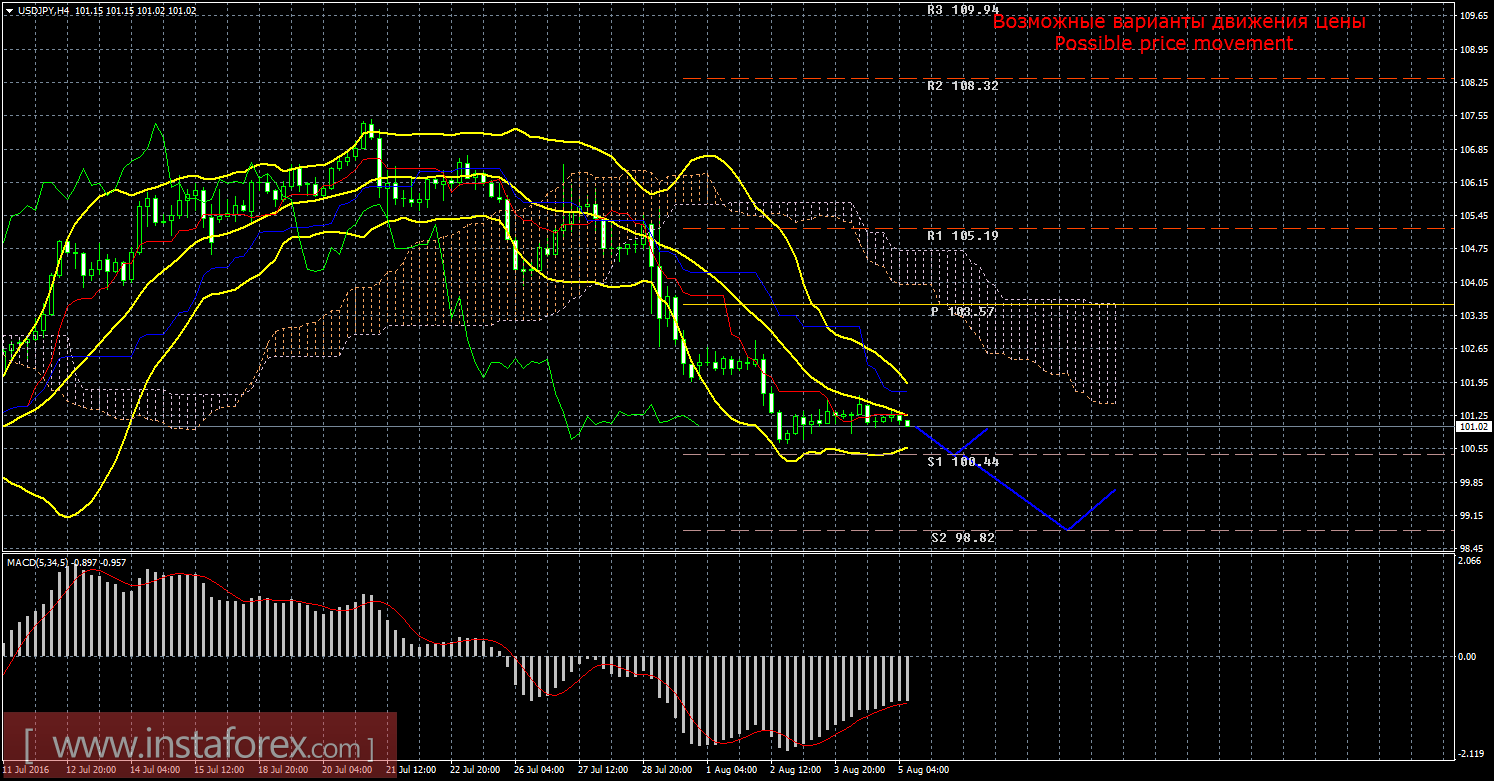Select the S1 100.44 support label
The height and width of the screenshot is (781, 1494).
(x=963, y=462)
